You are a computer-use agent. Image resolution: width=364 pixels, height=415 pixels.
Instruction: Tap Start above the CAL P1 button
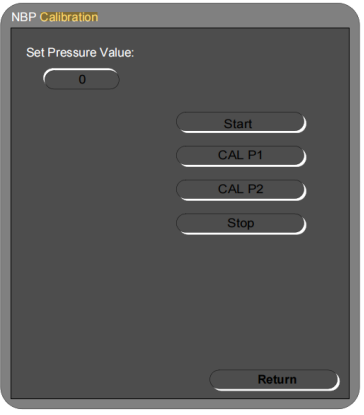(x=241, y=123)
